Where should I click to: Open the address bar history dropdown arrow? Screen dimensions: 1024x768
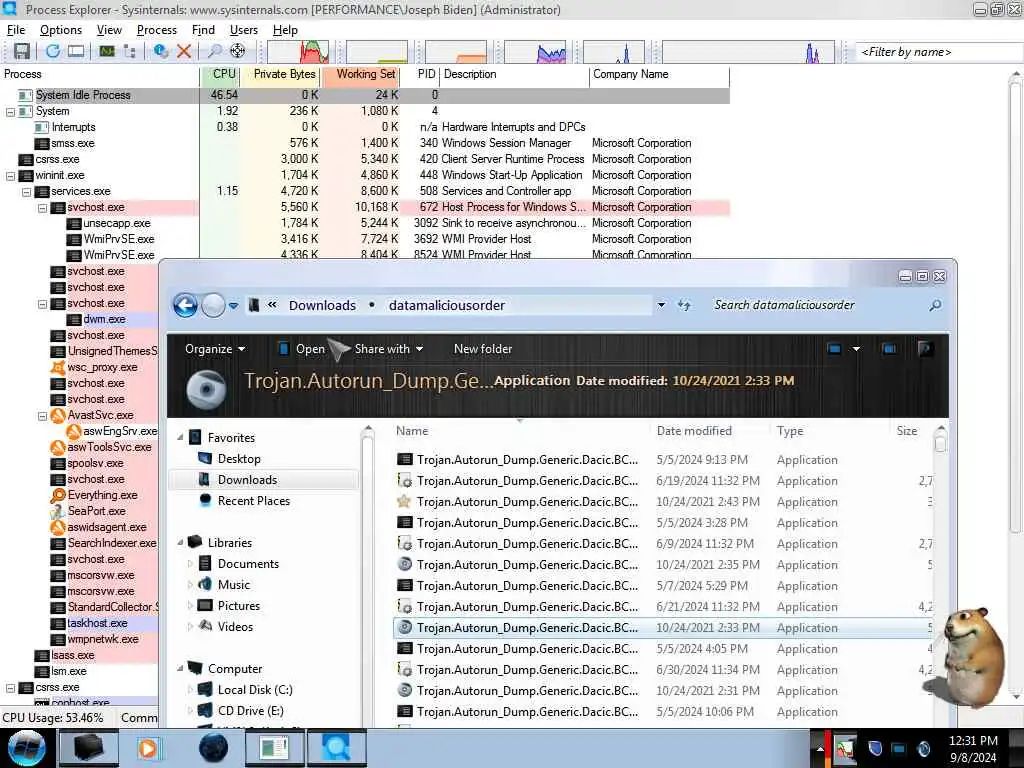[661, 305]
